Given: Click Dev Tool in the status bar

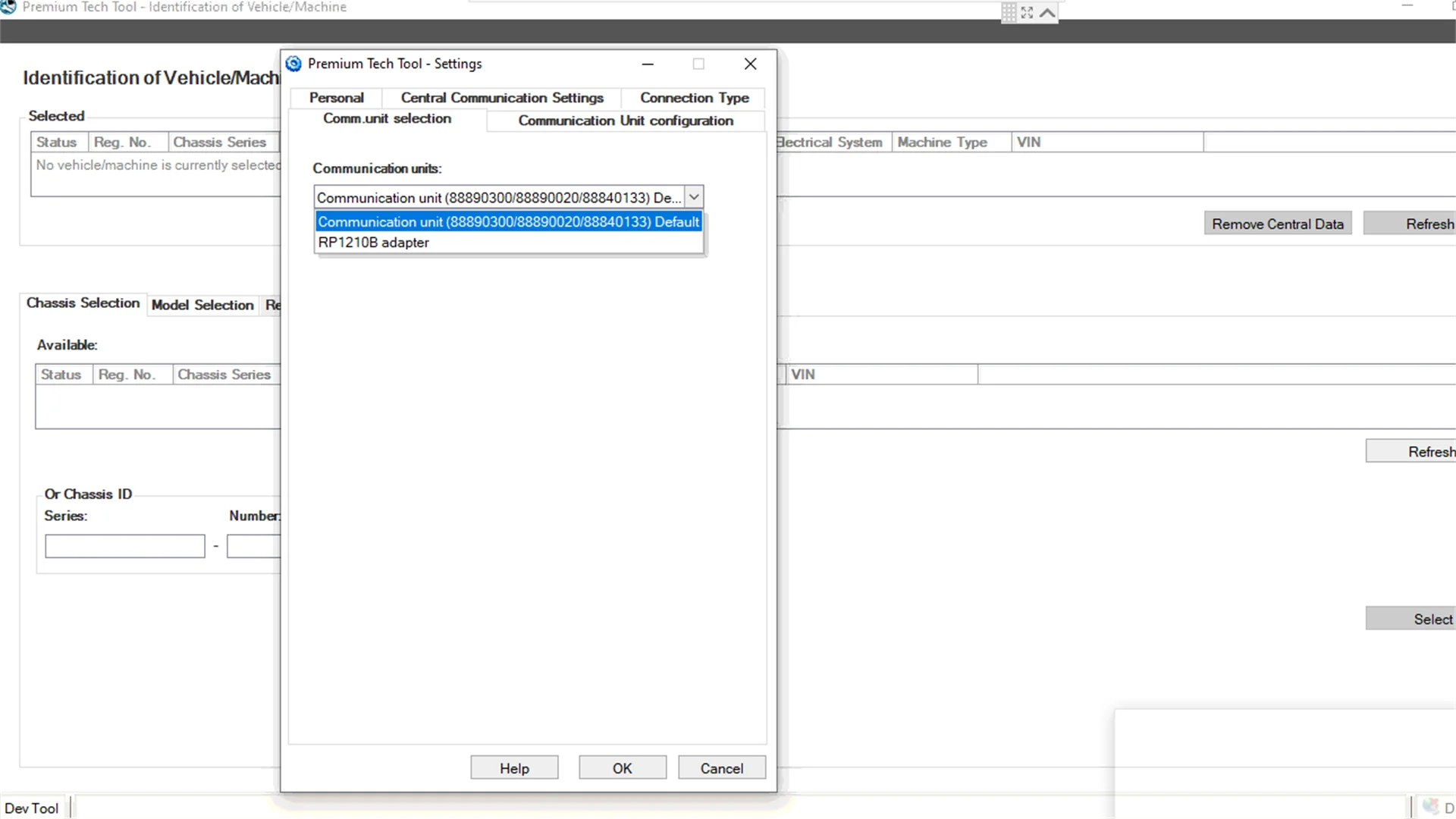Looking at the screenshot, I should click(x=32, y=808).
